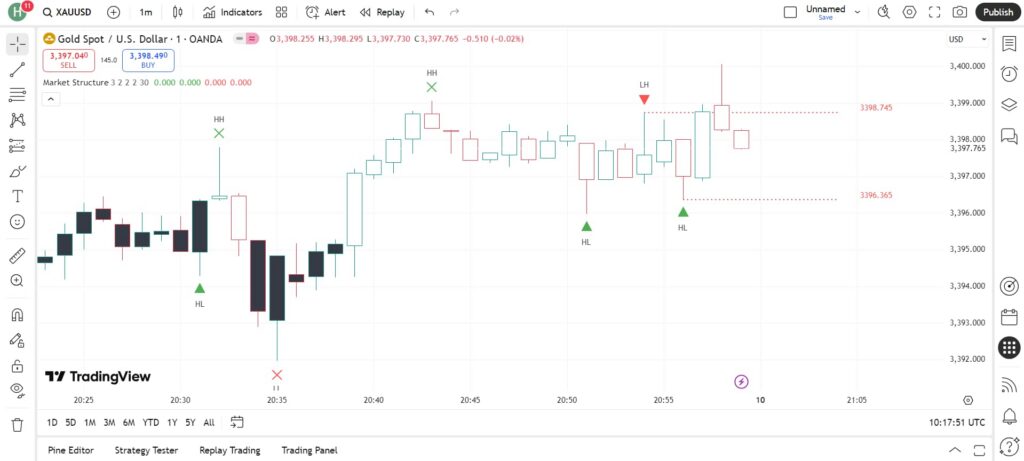This screenshot has height=461, width=1024.
Task: Select the Fibonacci retracement tool
Action: [18, 95]
